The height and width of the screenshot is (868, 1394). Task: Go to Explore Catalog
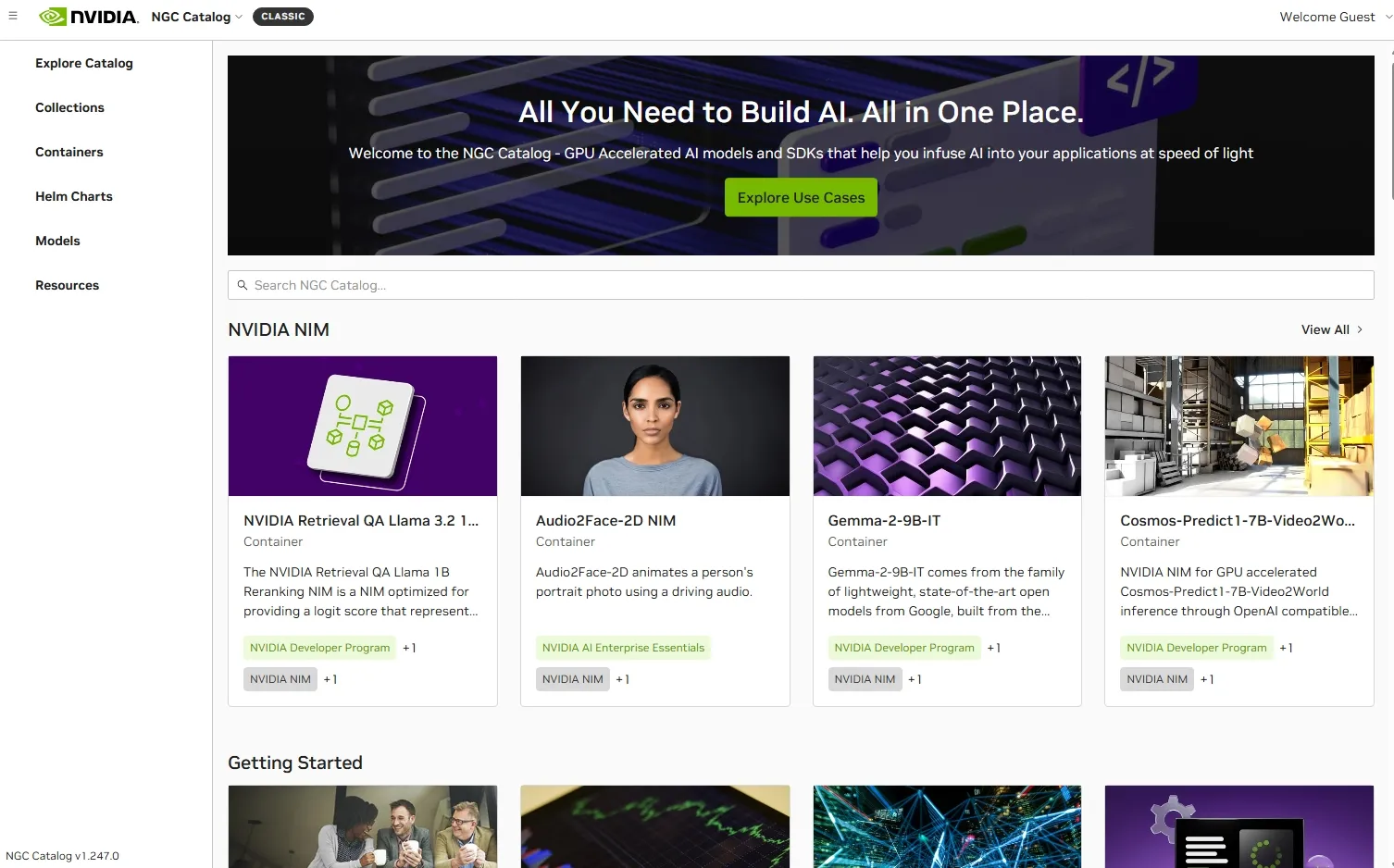pyautogui.click(x=84, y=63)
